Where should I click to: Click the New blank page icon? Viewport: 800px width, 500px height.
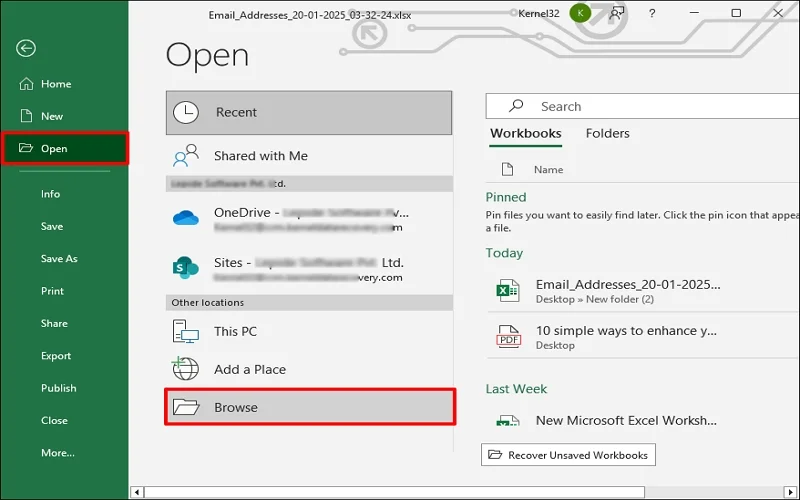pos(26,116)
